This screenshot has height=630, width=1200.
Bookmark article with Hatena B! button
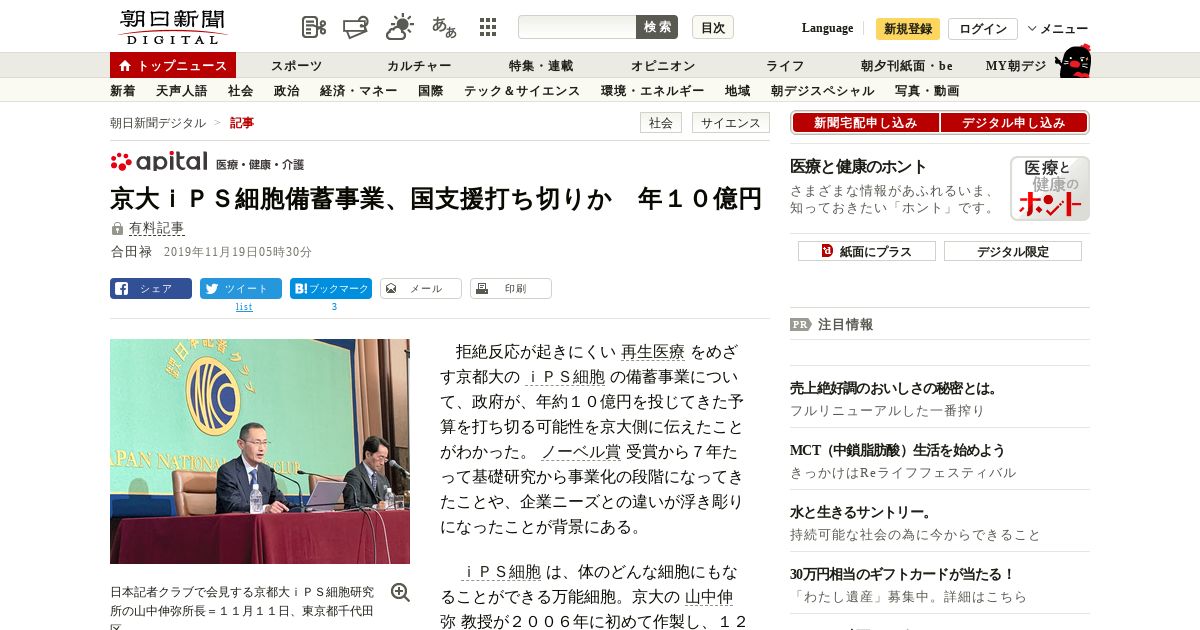(331, 289)
